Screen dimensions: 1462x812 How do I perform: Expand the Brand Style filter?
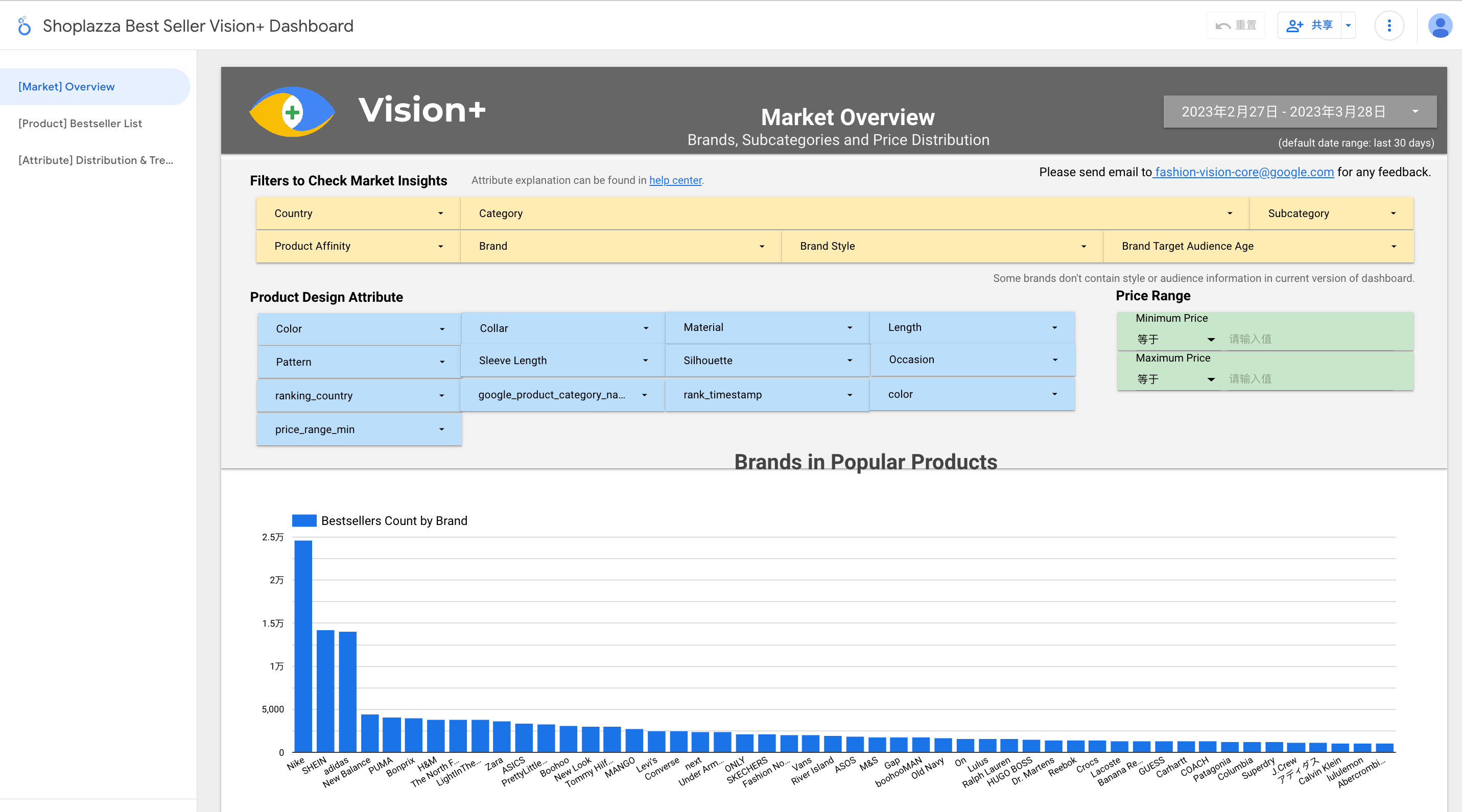[x=942, y=246]
